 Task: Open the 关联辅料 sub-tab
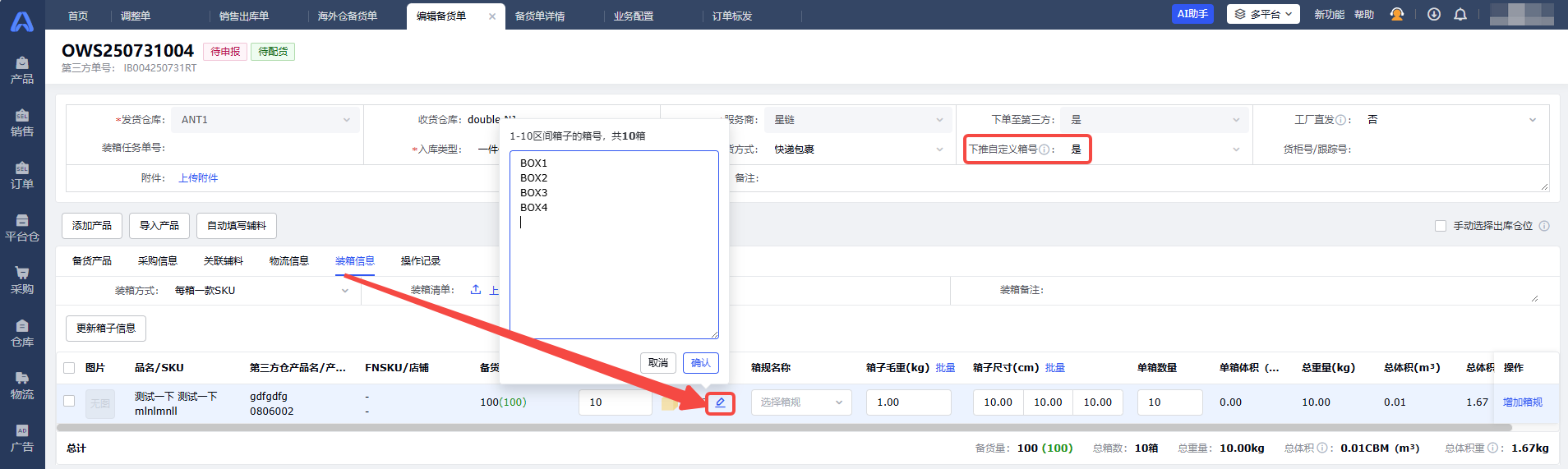pos(224,261)
